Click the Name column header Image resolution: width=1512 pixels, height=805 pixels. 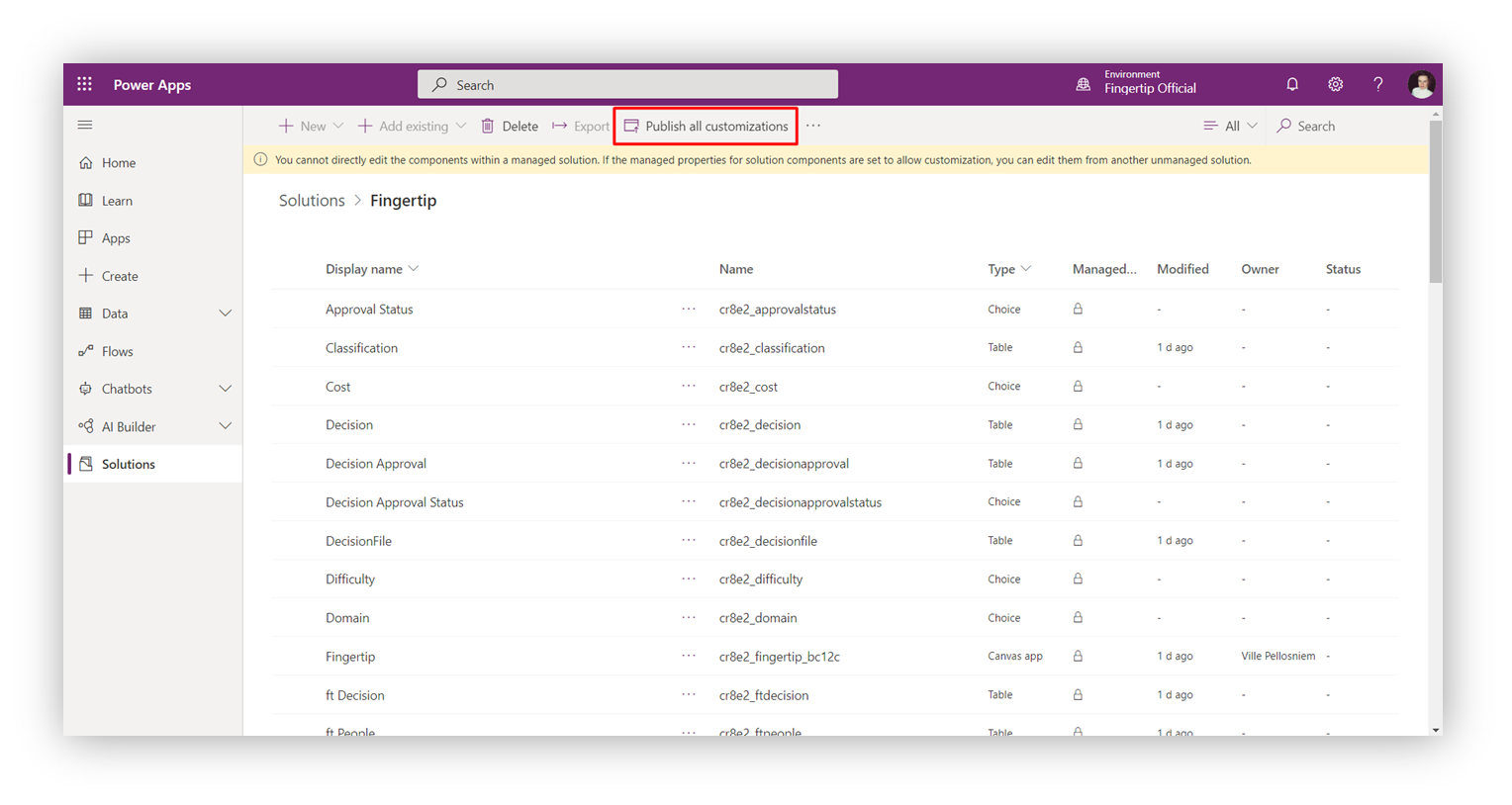click(736, 269)
